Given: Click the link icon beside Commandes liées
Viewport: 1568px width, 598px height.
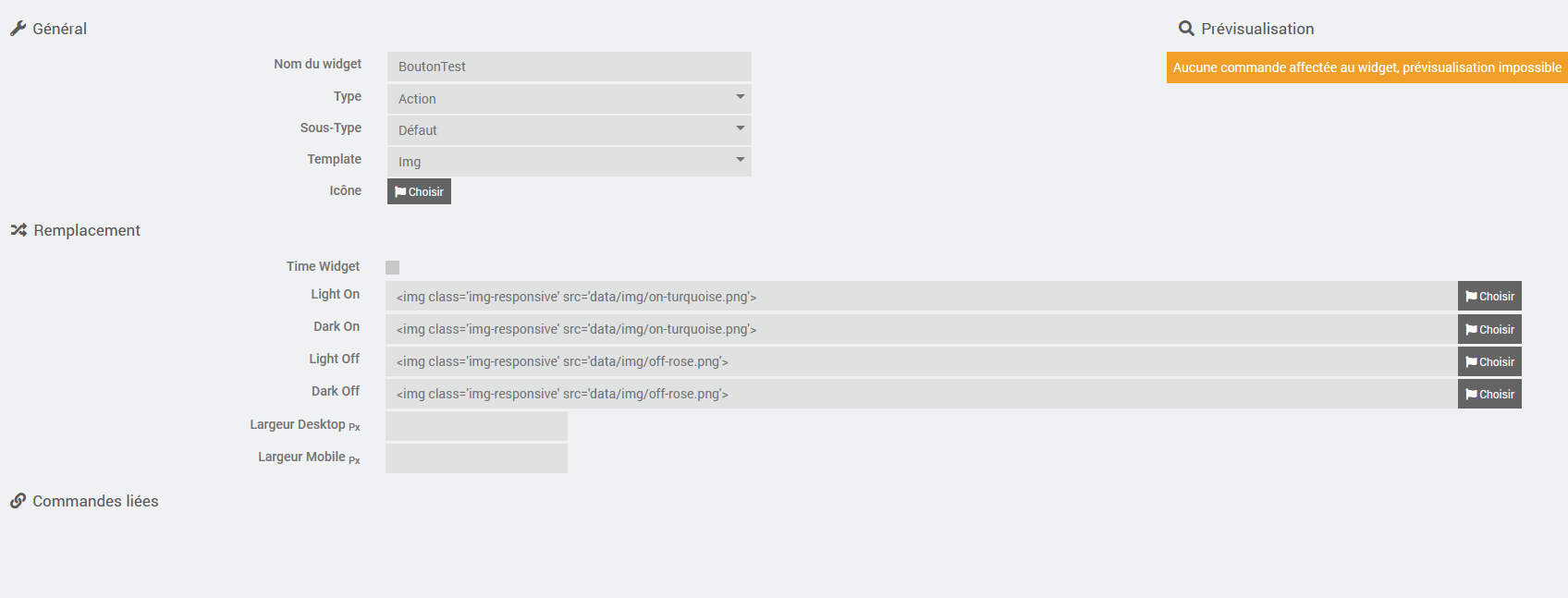Looking at the screenshot, I should click(18, 501).
